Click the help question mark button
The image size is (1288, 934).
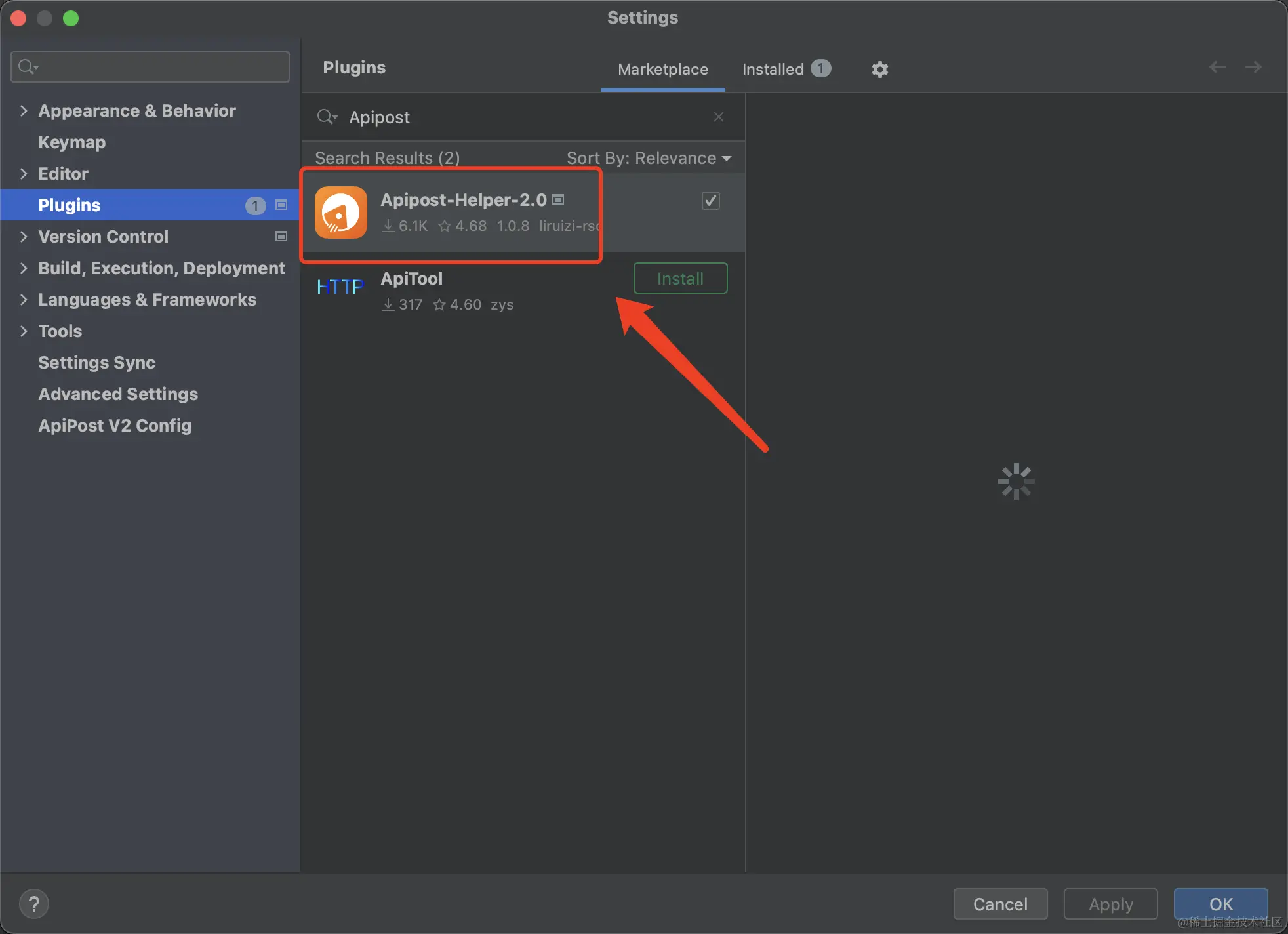coord(34,904)
